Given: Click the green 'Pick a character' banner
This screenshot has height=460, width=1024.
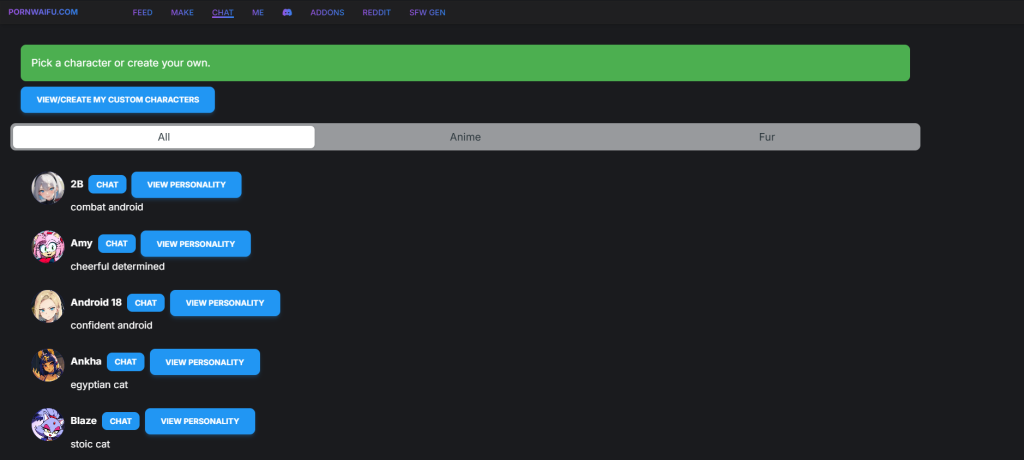Looking at the screenshot, I should click(x=465, y=63).
